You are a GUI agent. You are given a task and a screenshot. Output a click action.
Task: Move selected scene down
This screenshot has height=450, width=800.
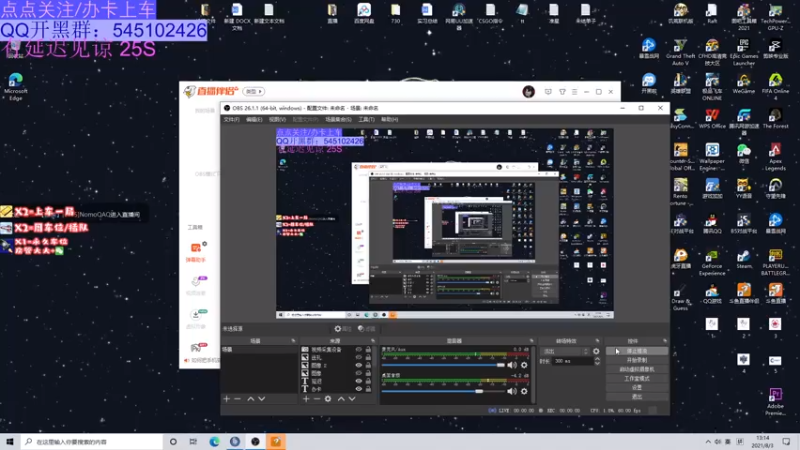click(x=262, y=399)
